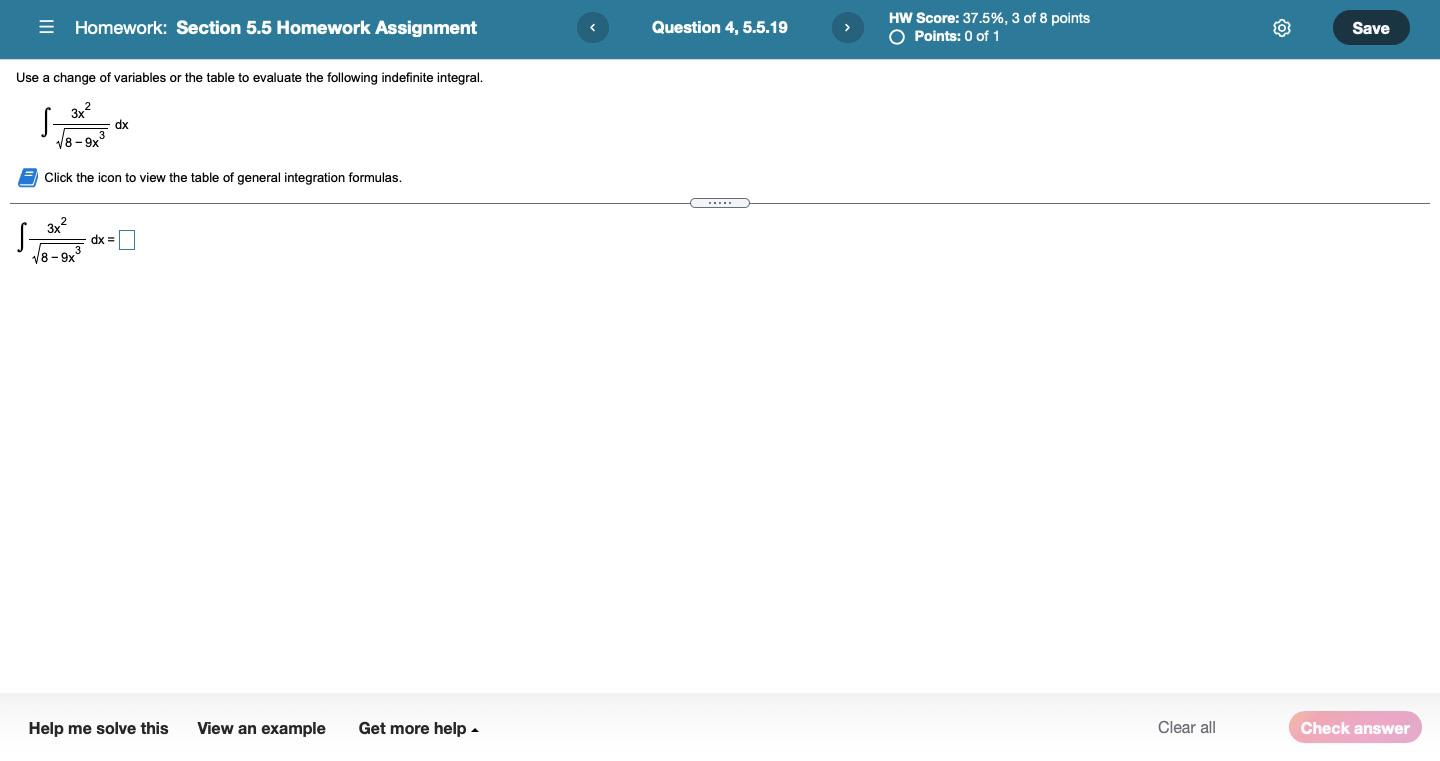Click the gear icon in the top bar
This screenshot has height=761, width=1440.
1281,27
